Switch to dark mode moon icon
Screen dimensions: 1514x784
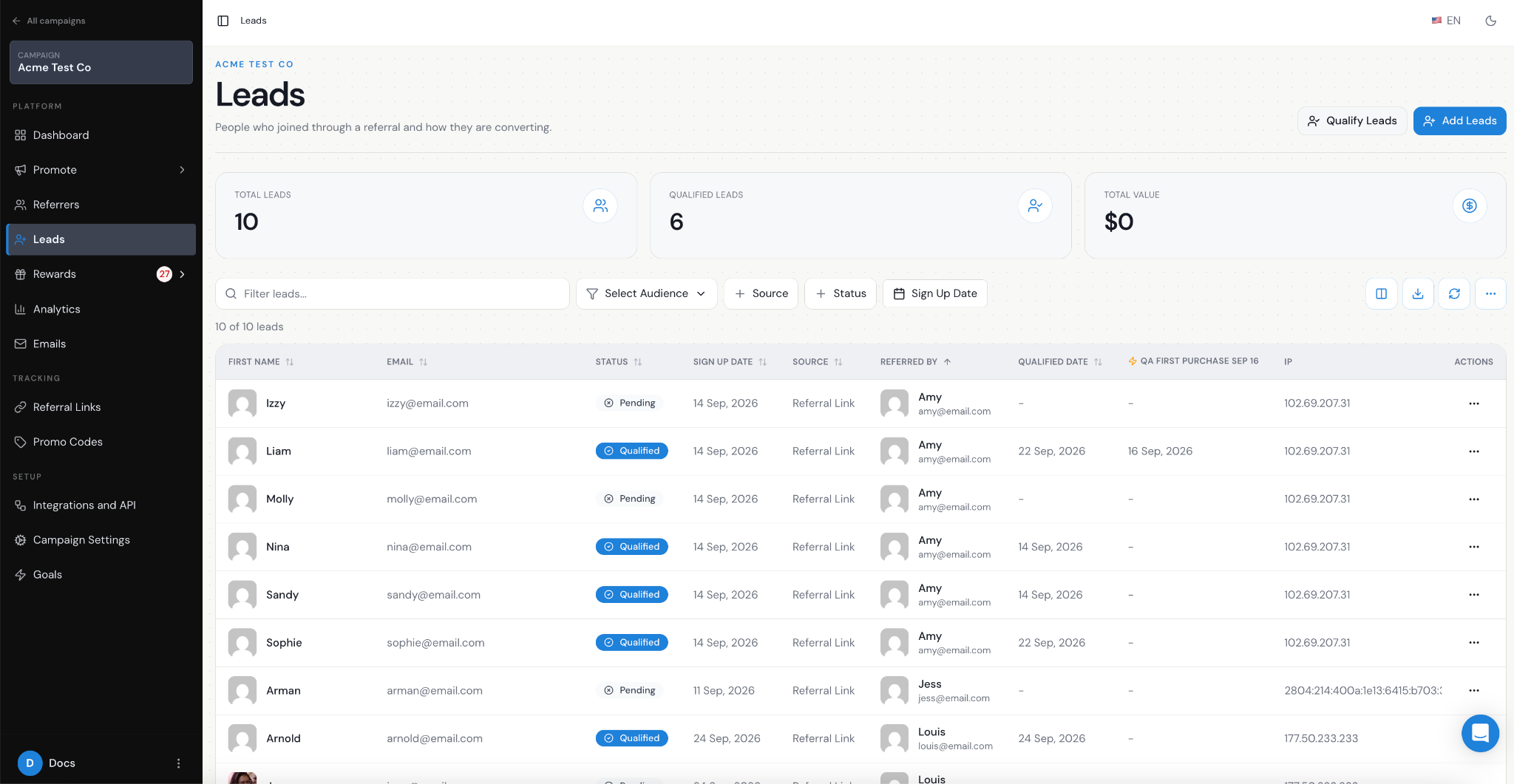coord(1491,21)
